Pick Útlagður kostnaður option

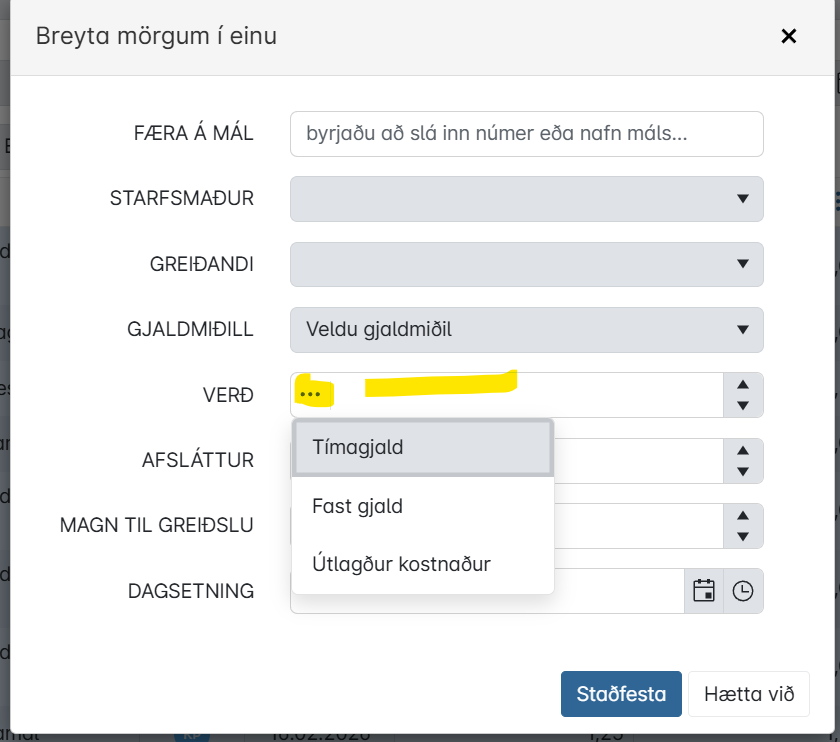[423, 564]
